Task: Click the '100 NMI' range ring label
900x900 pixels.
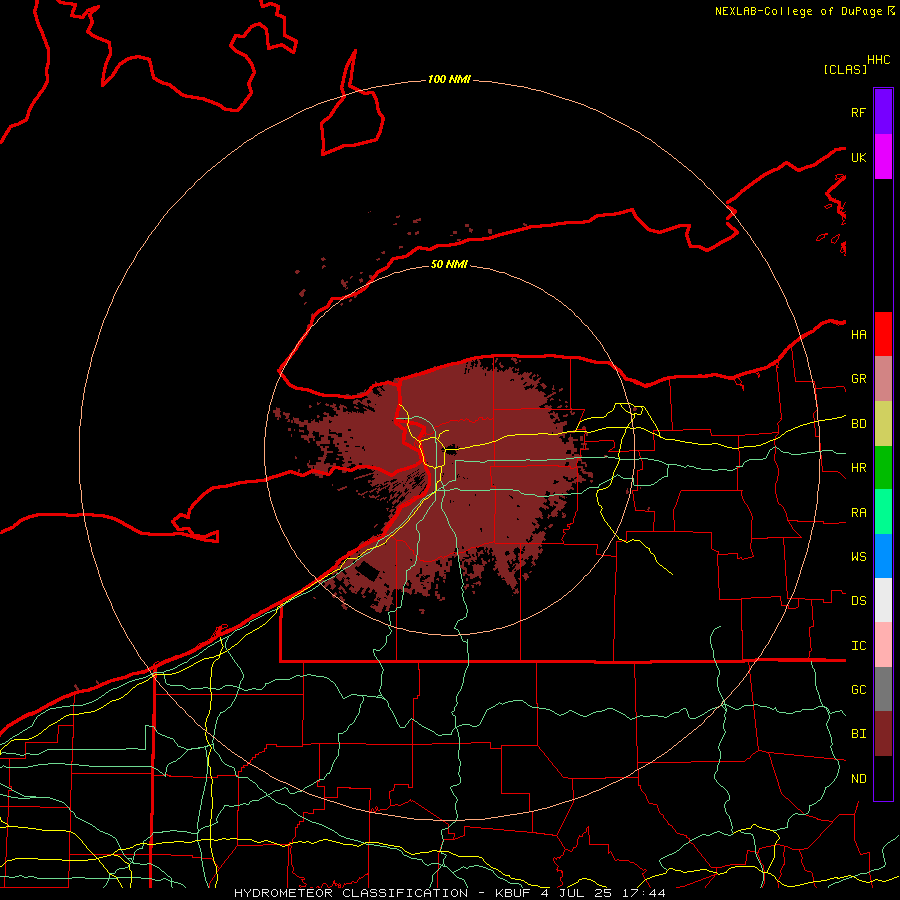Action: 449,79
